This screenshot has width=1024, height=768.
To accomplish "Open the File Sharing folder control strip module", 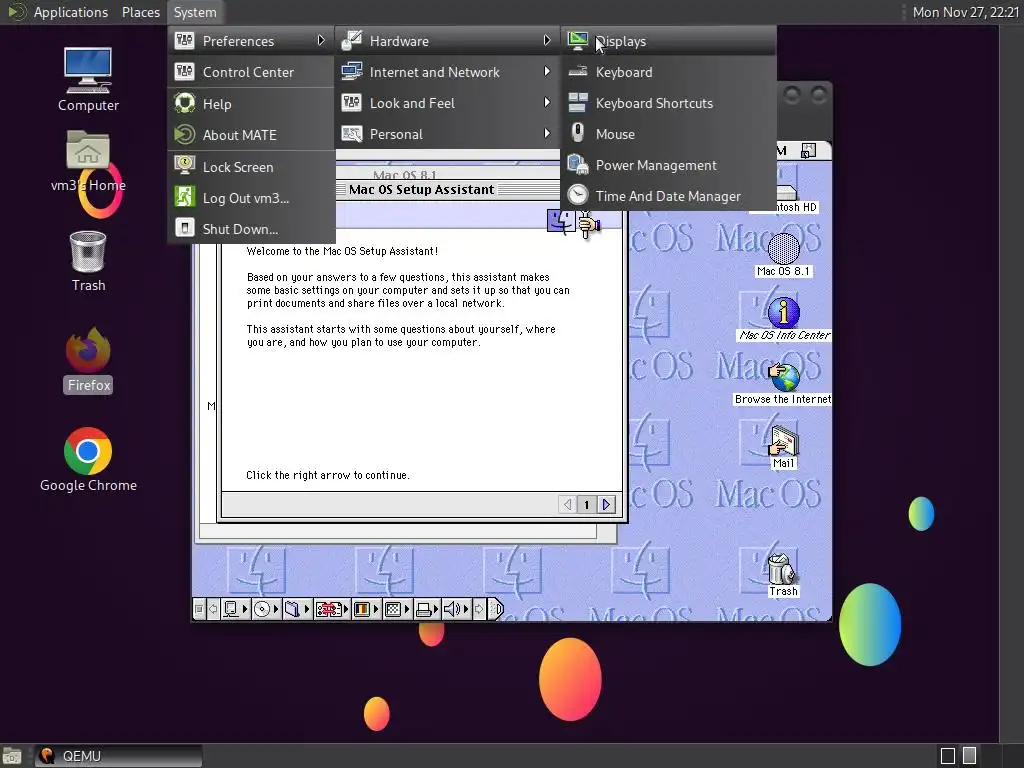I will pos(297,609).
